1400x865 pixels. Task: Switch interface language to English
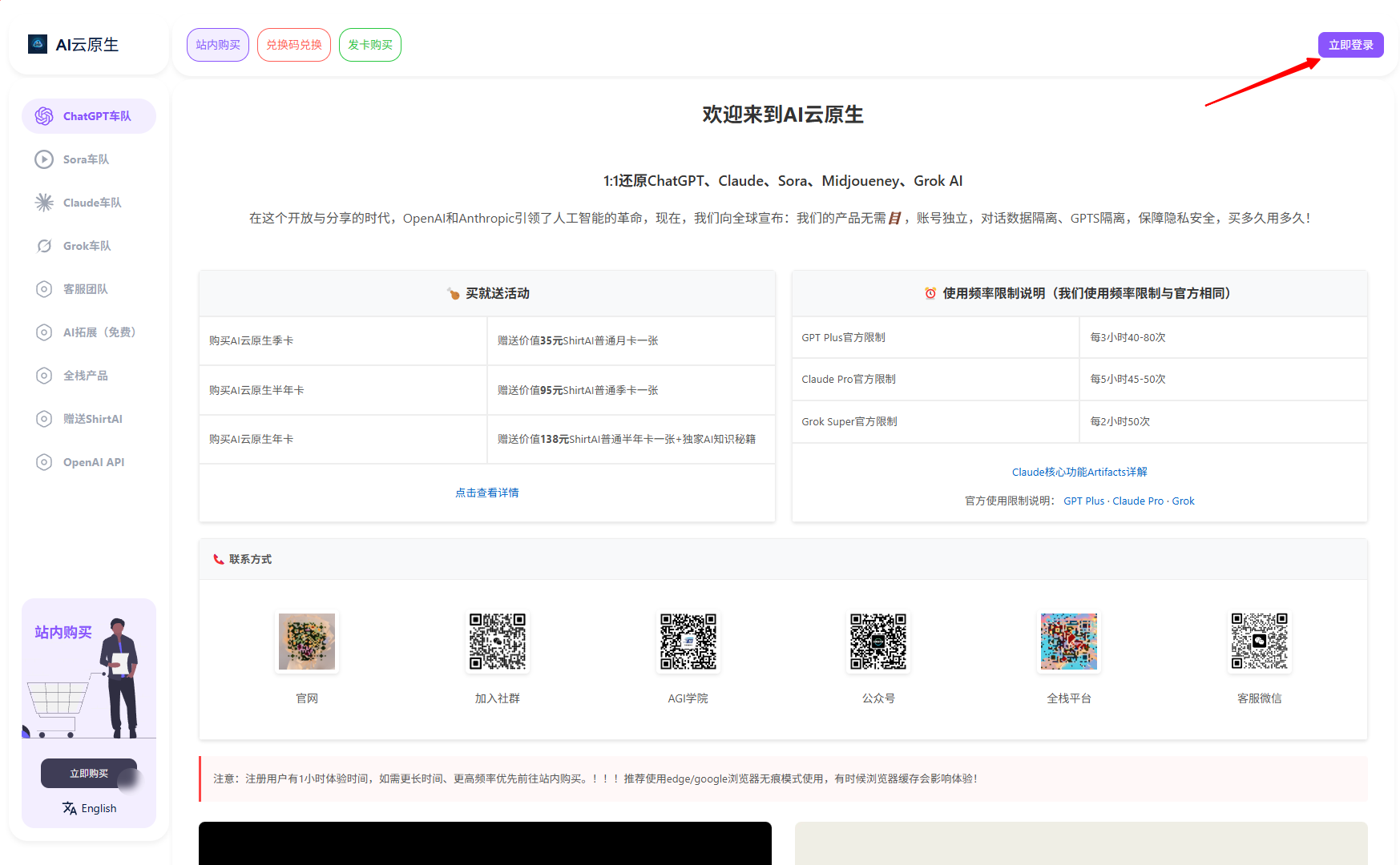pyautogui.click(x=89, y=808)
